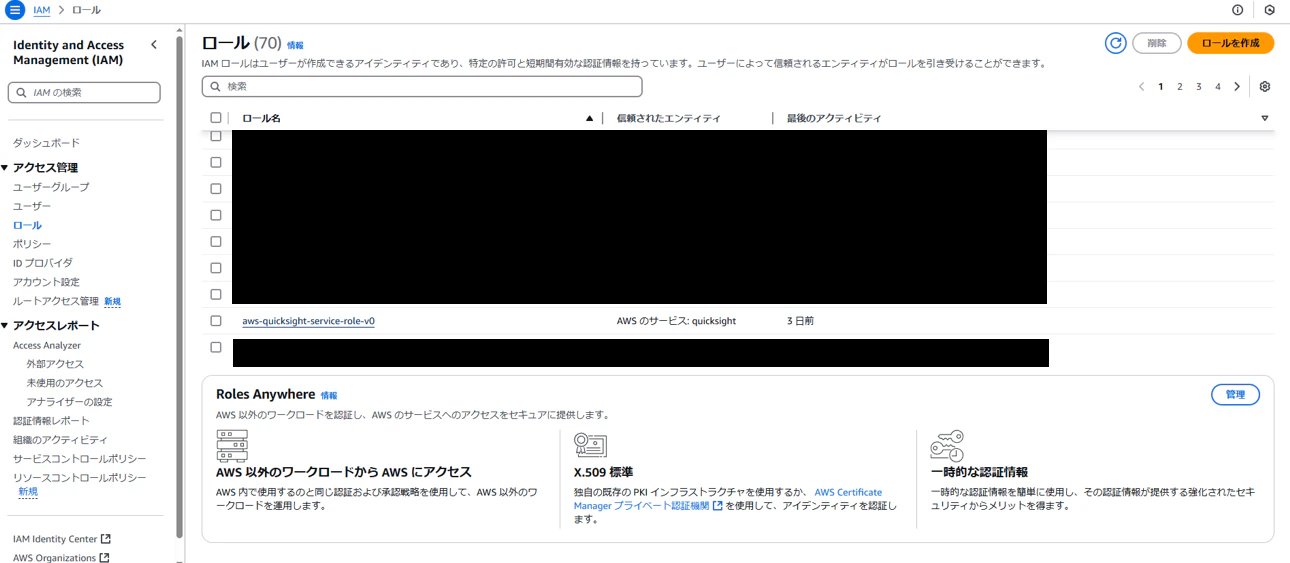
Task: Collapse the アクセス管理 section
Action: (5, 167)
